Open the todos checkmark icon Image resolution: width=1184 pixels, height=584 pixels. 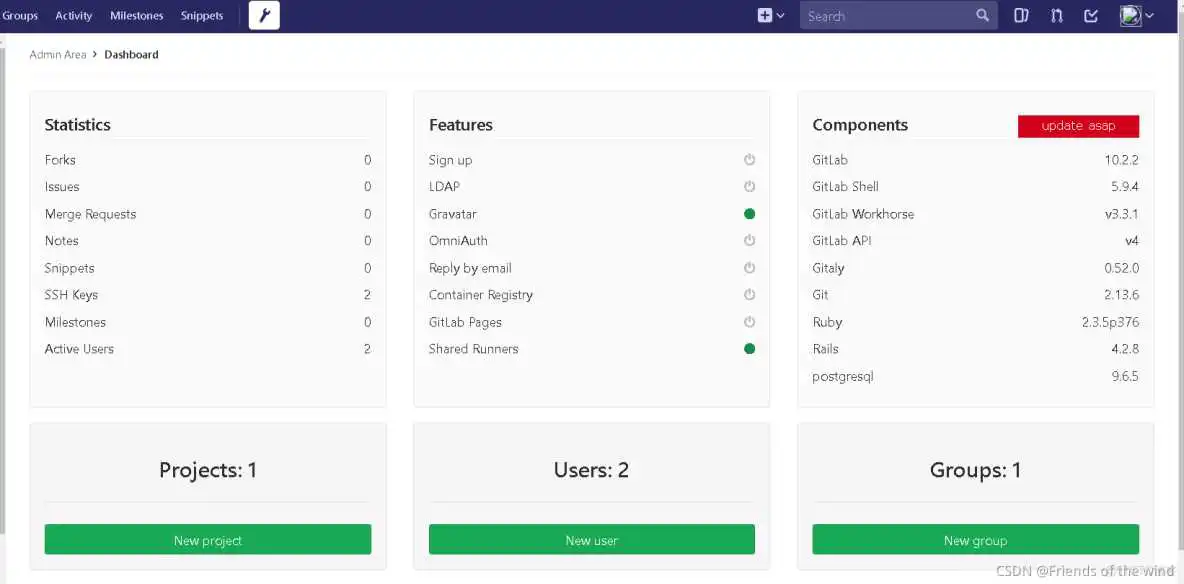(1091, 16)
